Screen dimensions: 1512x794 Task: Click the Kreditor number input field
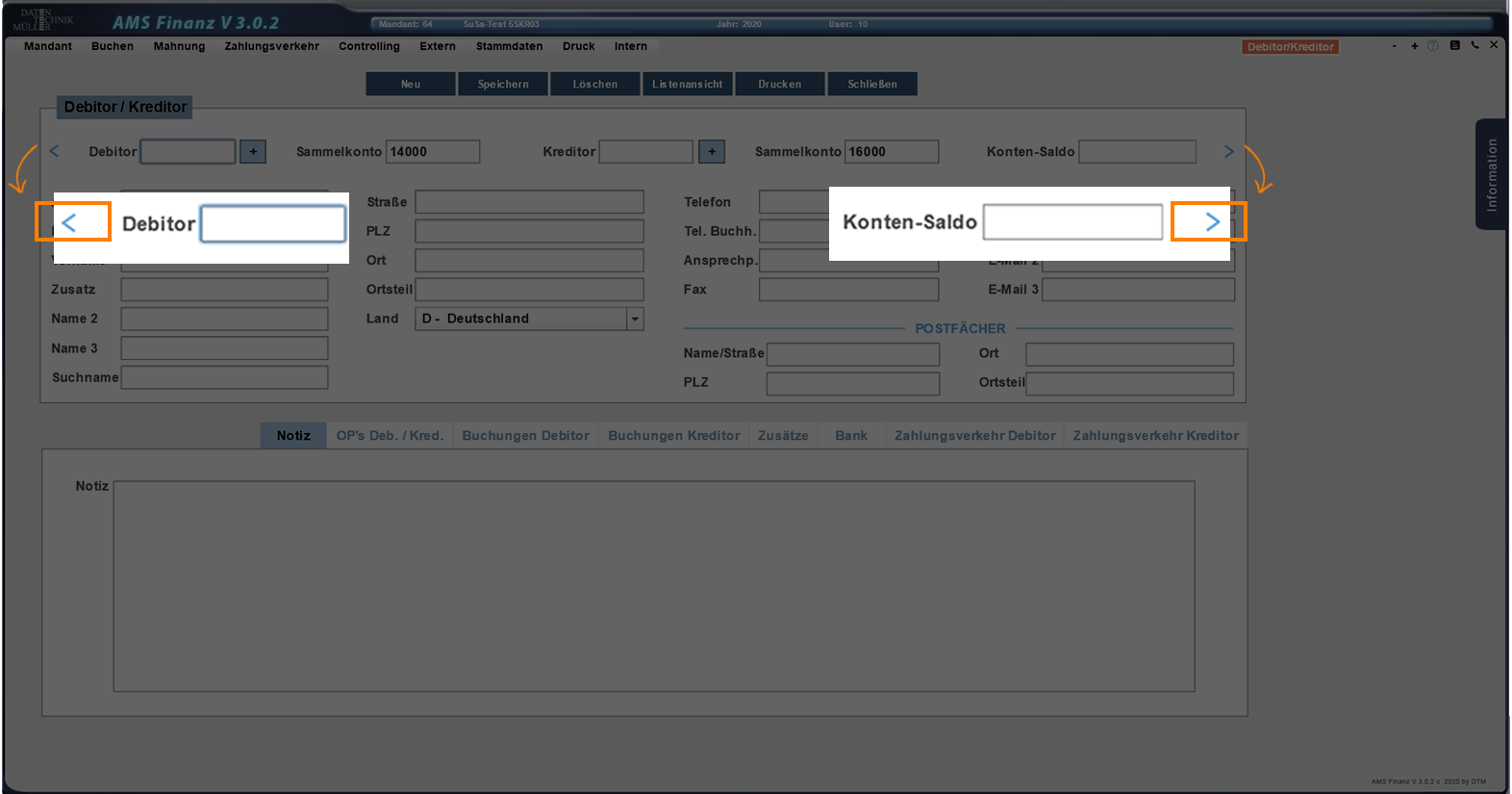pyautogui.click(x=646, y=151)
